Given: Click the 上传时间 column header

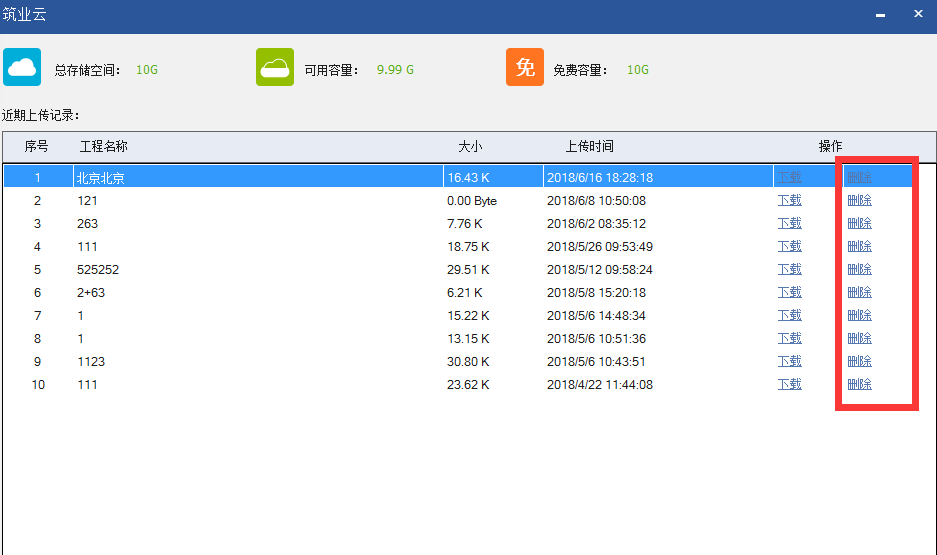Looking at the screenshot, I should click(x=589, y=147).
